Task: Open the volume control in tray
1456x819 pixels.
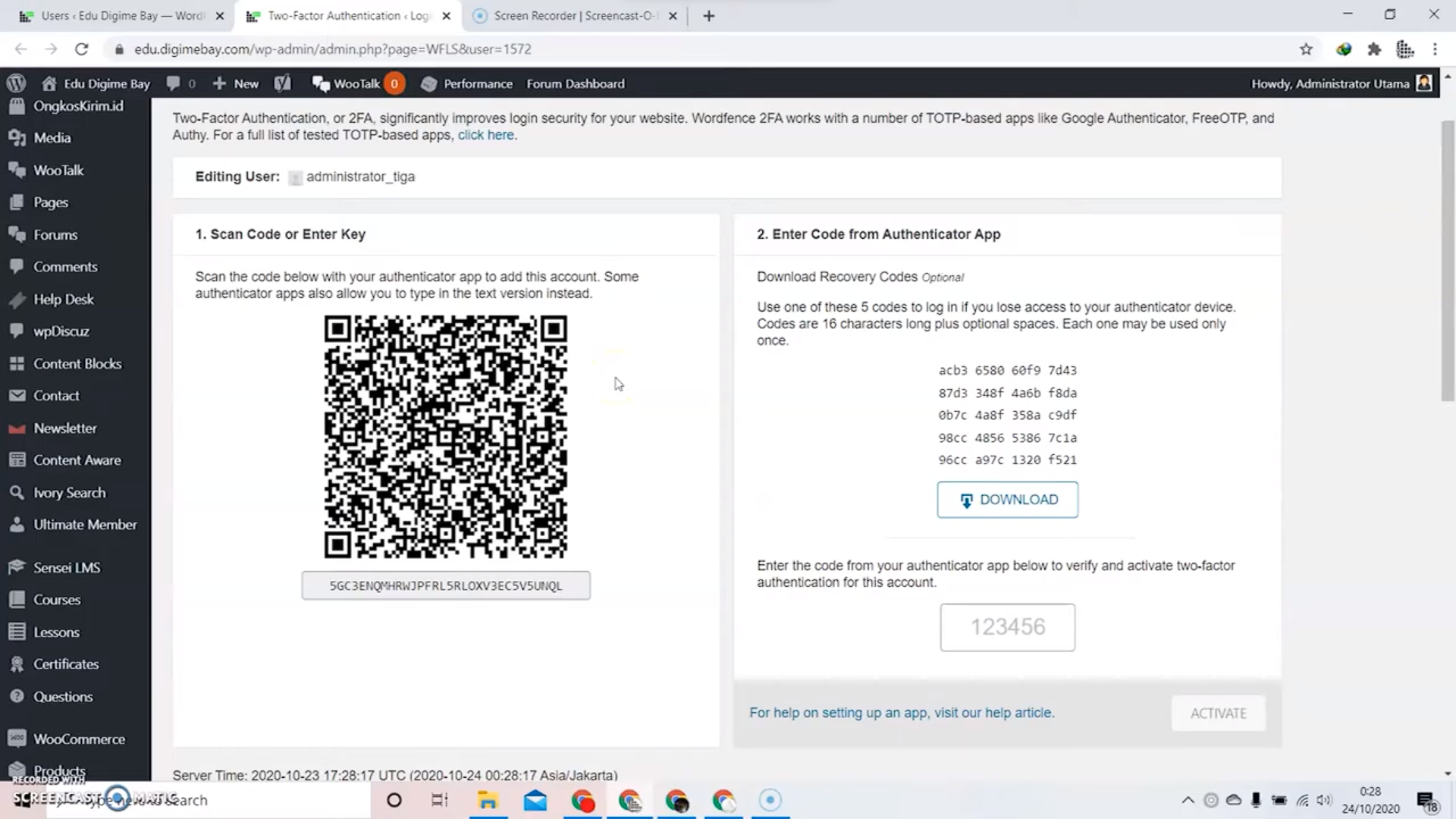Action: (1325, 800)
